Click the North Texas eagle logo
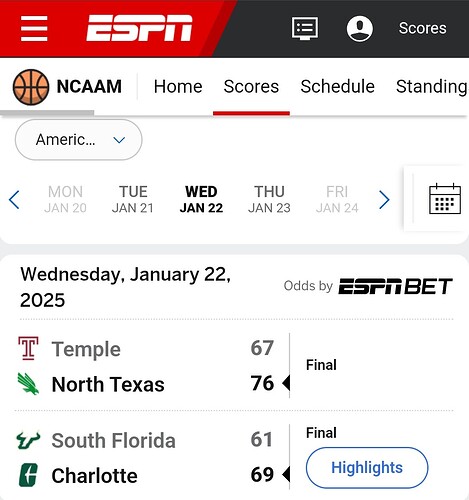 tap(28, 384)
